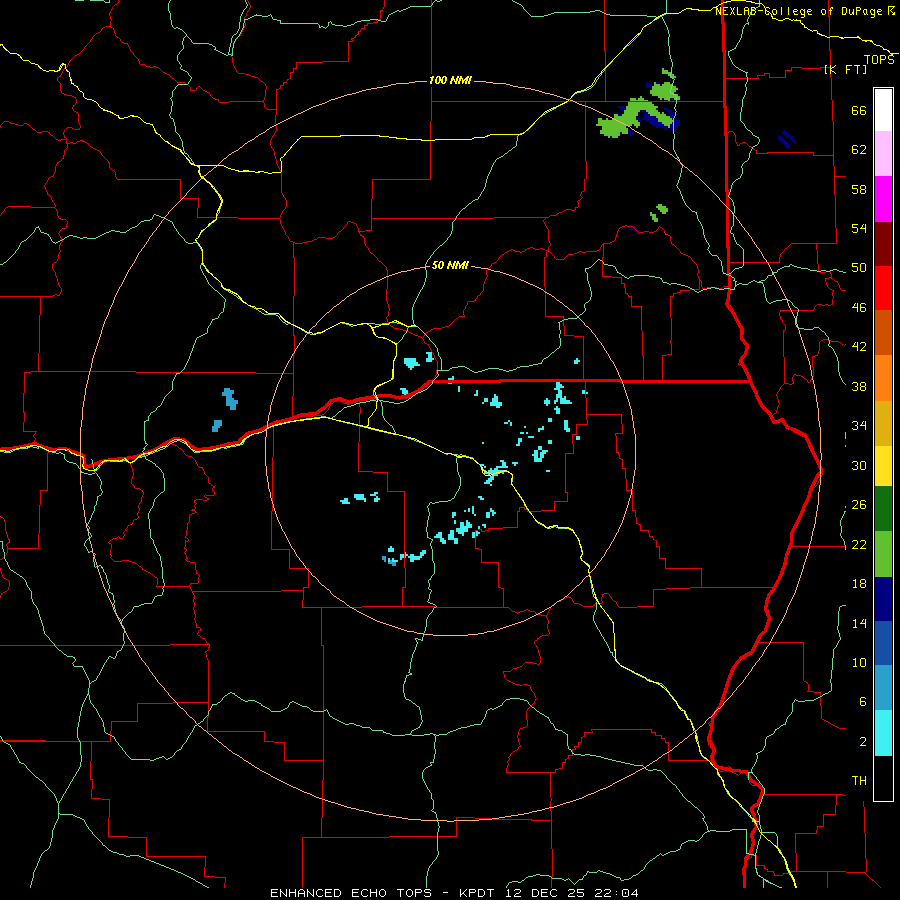Image resolution: width=900 pixels, height=900 pixels.
Task: Click the navy blue legend swatch
Action: 883,599
